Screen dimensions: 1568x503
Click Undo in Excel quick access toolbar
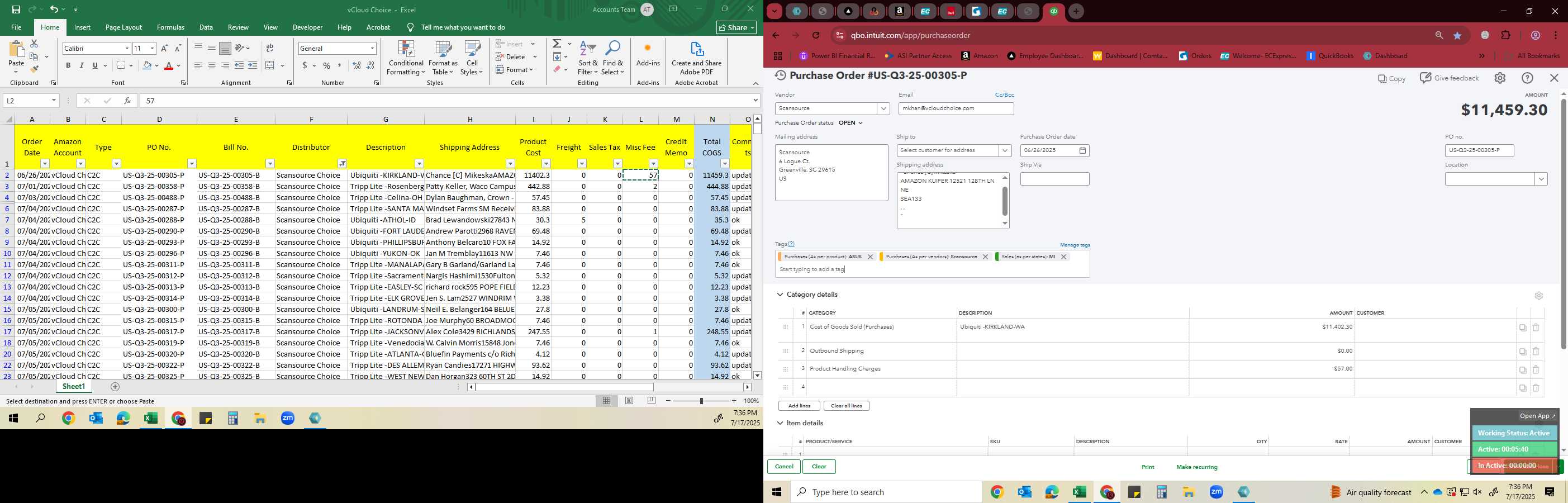tap(54, 10)
